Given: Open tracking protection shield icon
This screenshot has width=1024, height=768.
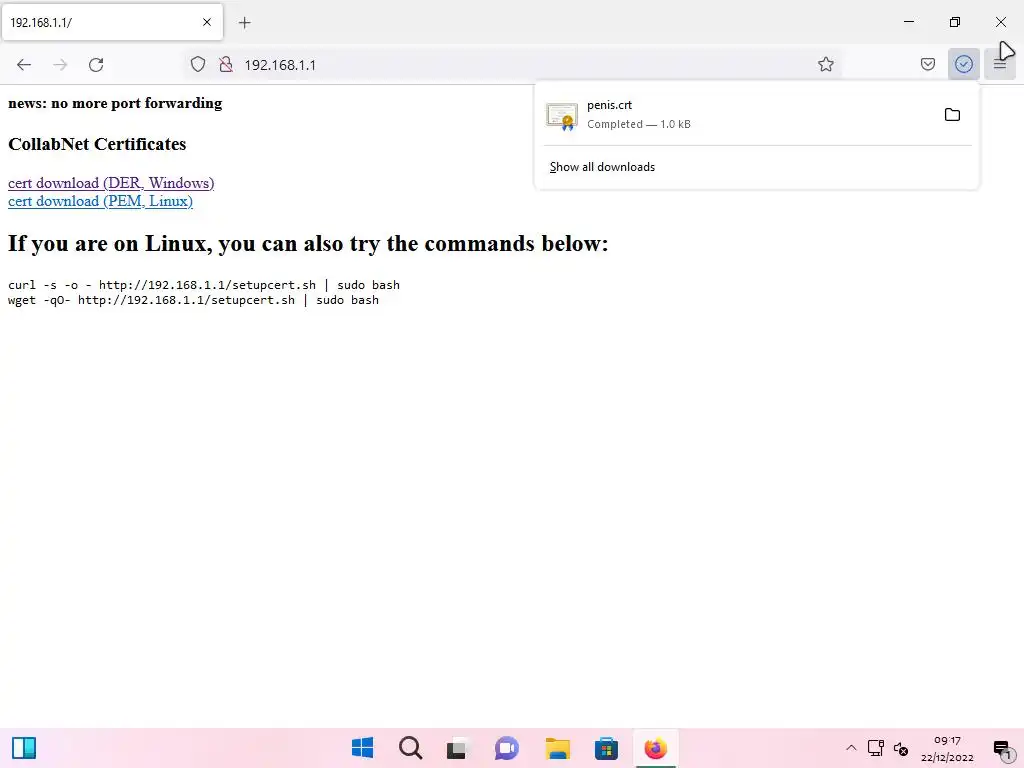Looking at the screenshot, I should pos(198,64).
